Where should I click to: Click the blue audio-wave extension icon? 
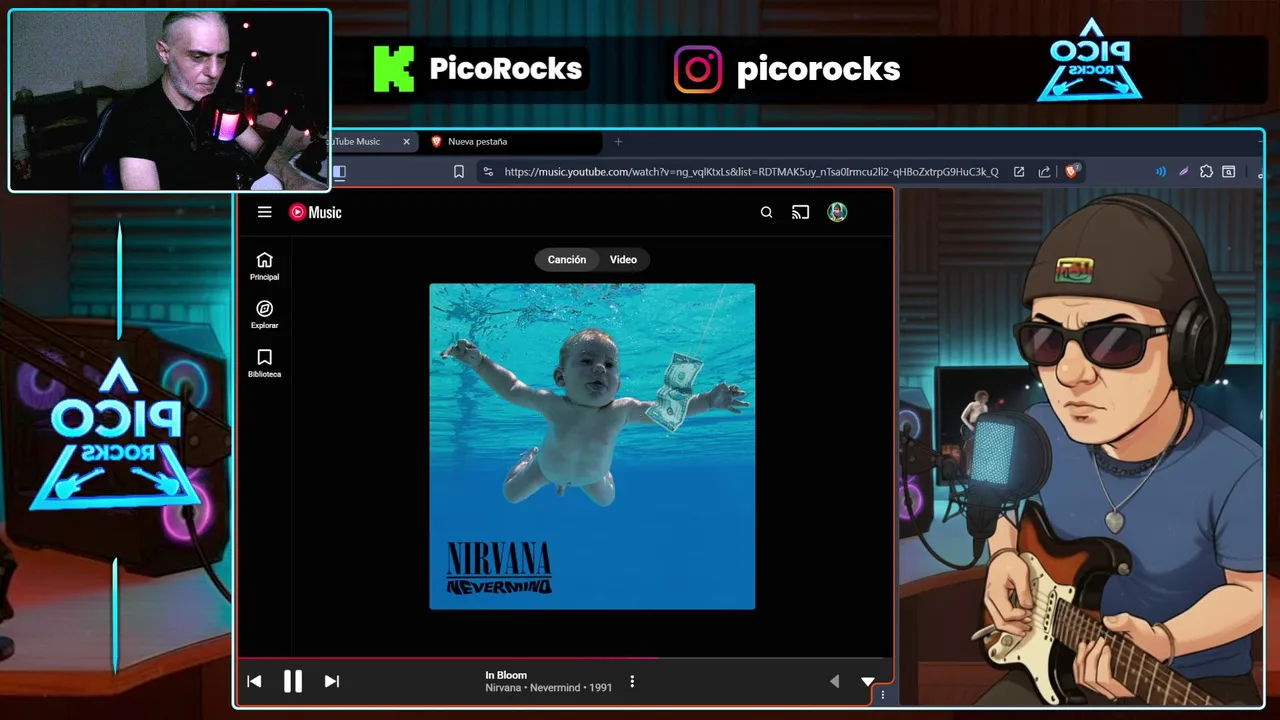click(x=1161, y=172)
